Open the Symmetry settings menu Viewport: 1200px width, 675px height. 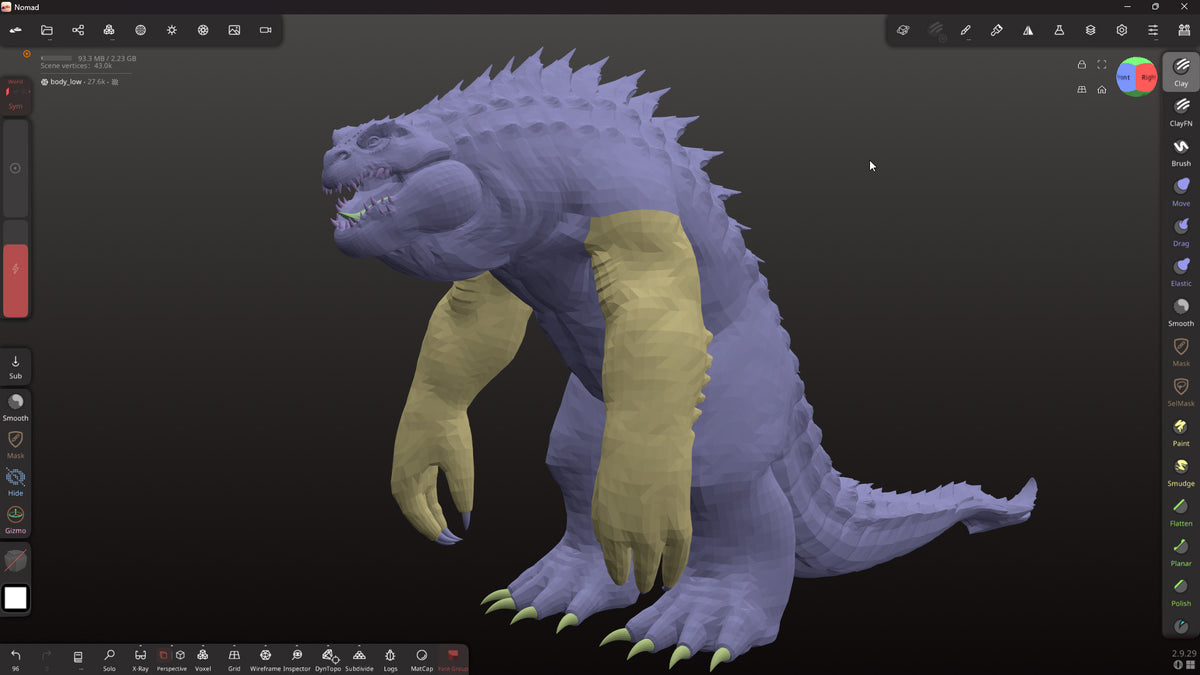pyautogui.click(x=1028, y=30)
